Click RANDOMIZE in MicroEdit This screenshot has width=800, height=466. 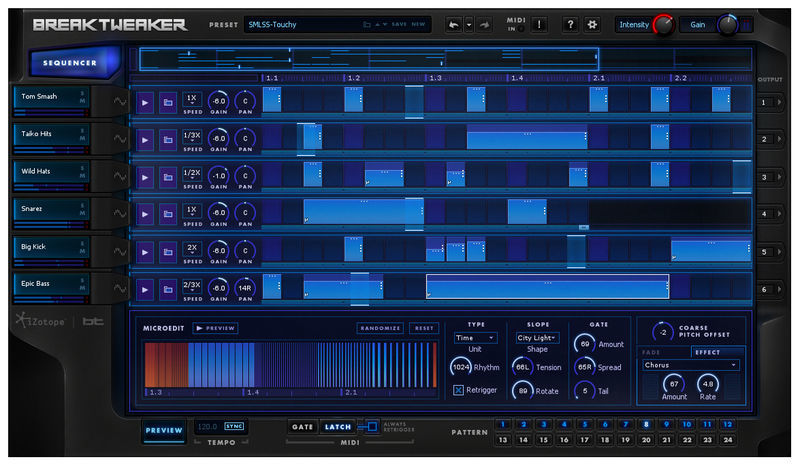(x=380, y=328)
